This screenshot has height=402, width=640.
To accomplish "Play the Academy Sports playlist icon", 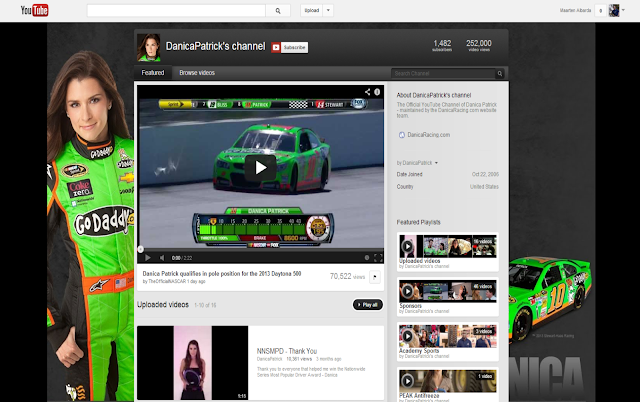I will coord(407,336).
